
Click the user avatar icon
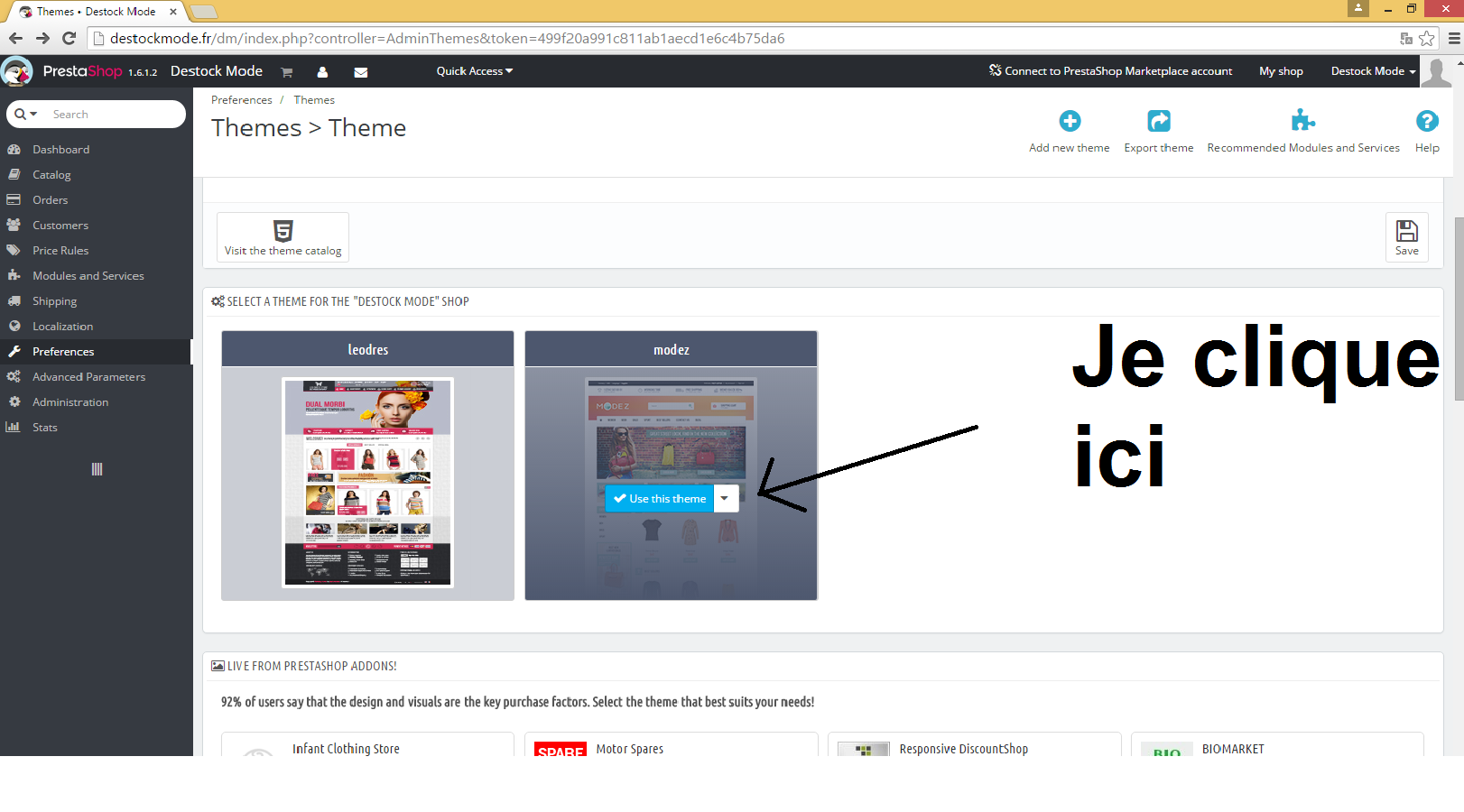click(1436, 71)
